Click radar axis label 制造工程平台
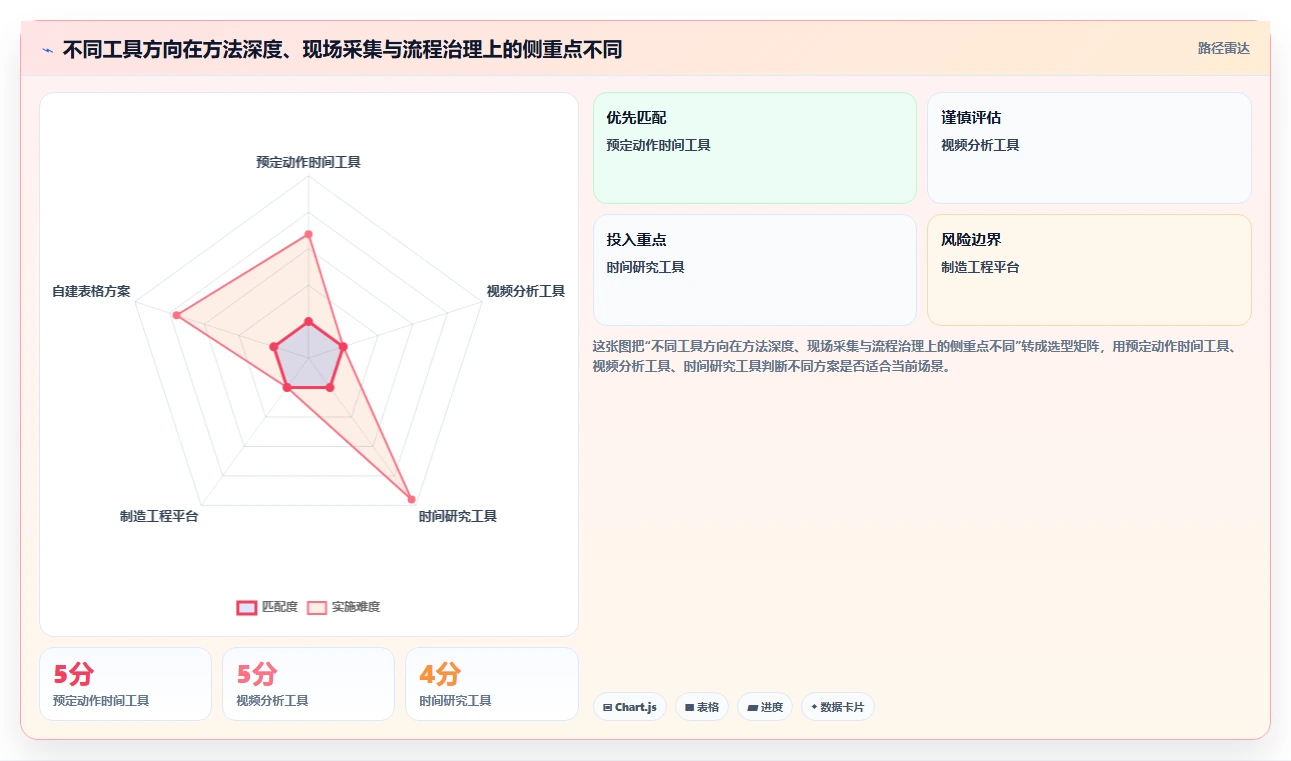The height and width of the screenshot is (761, 1291). coord(159,516)
